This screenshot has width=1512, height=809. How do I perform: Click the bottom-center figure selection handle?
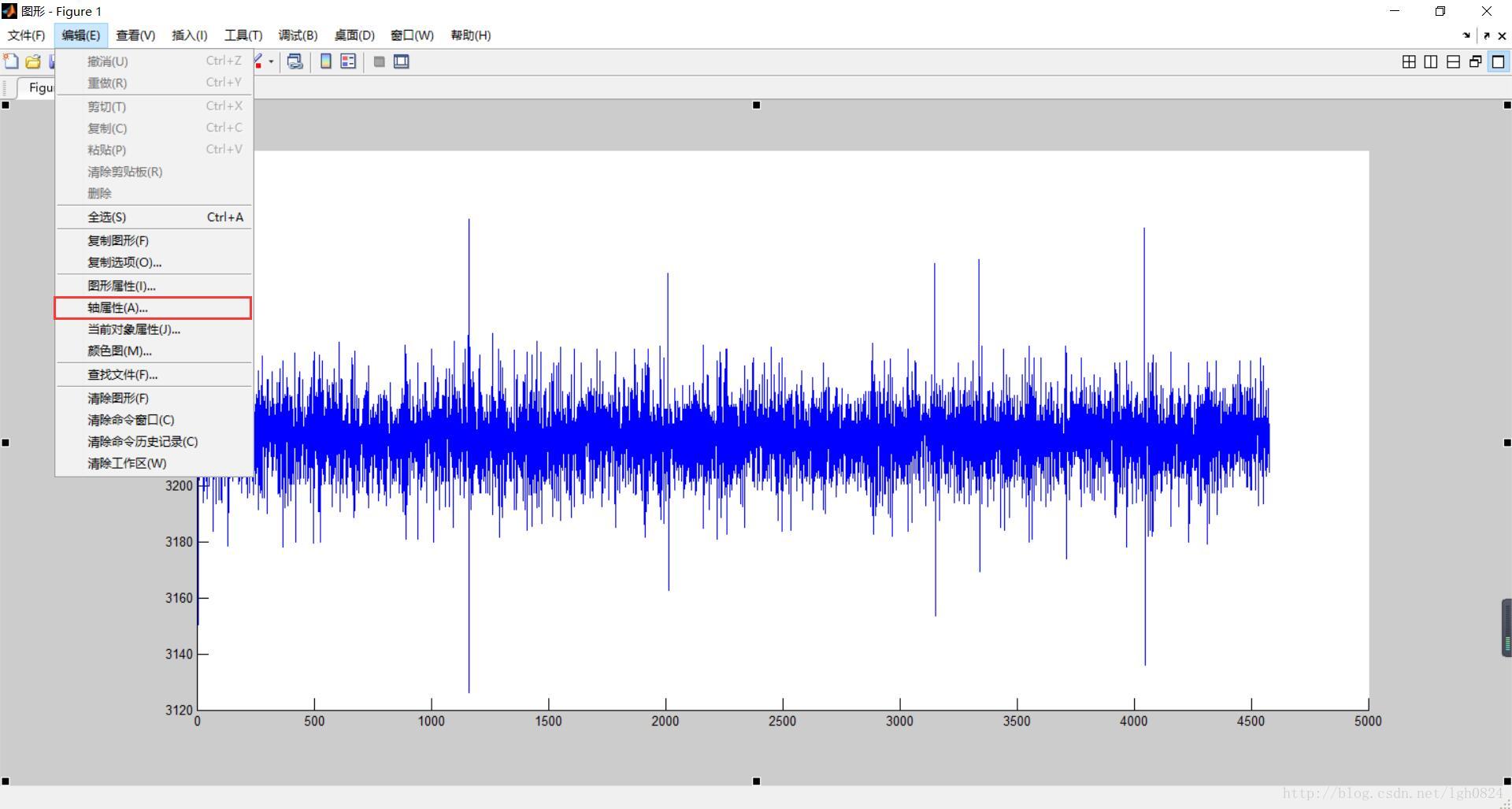point(757,781)
